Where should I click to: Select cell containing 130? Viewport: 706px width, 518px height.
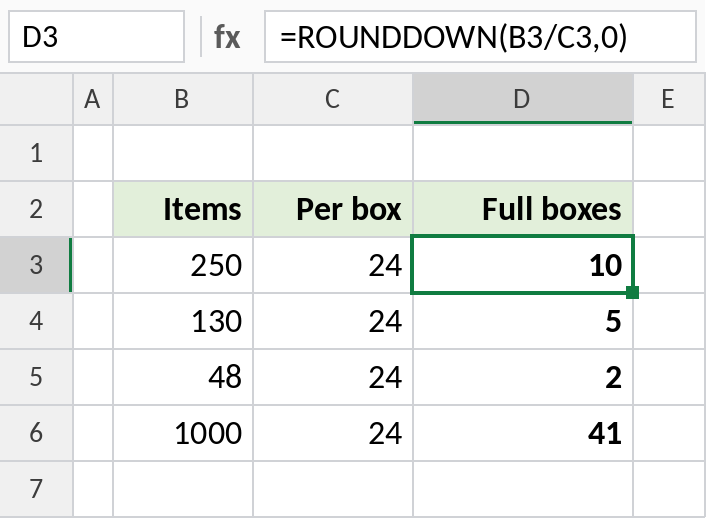pyautogui.click(x=183, y=321)
